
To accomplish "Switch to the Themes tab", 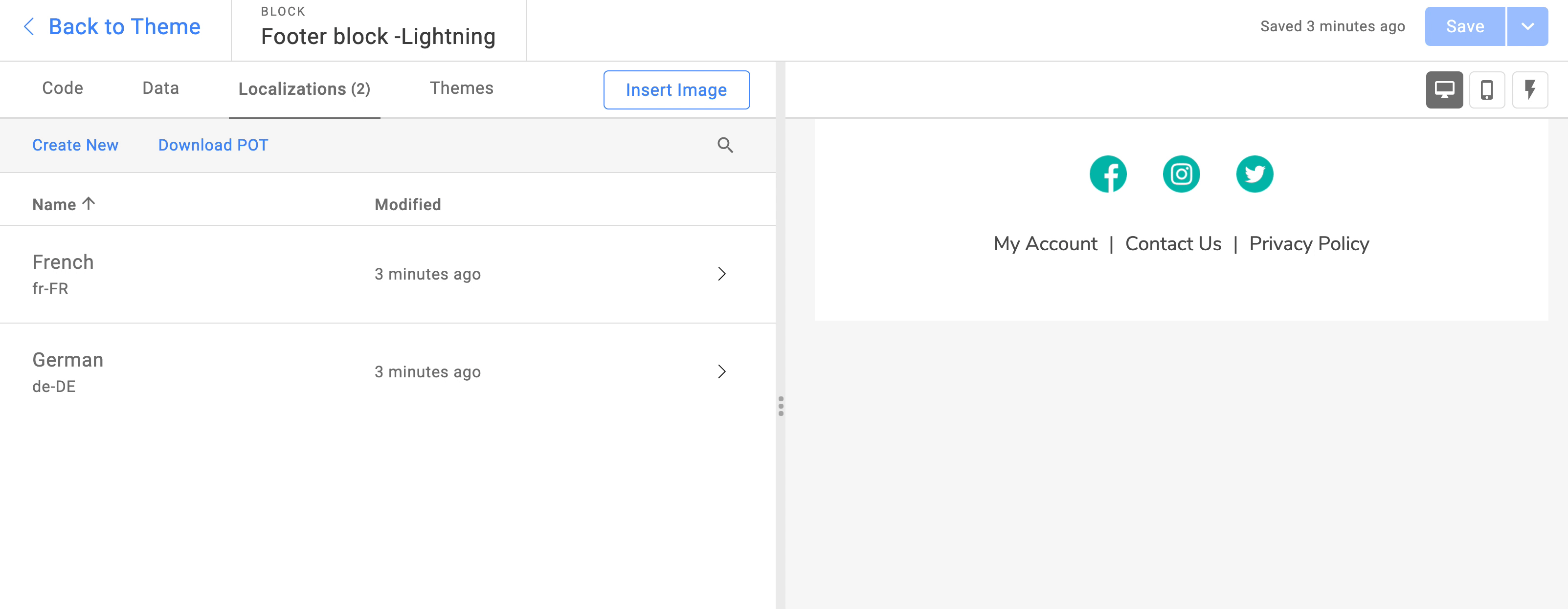I will [461, 88].
